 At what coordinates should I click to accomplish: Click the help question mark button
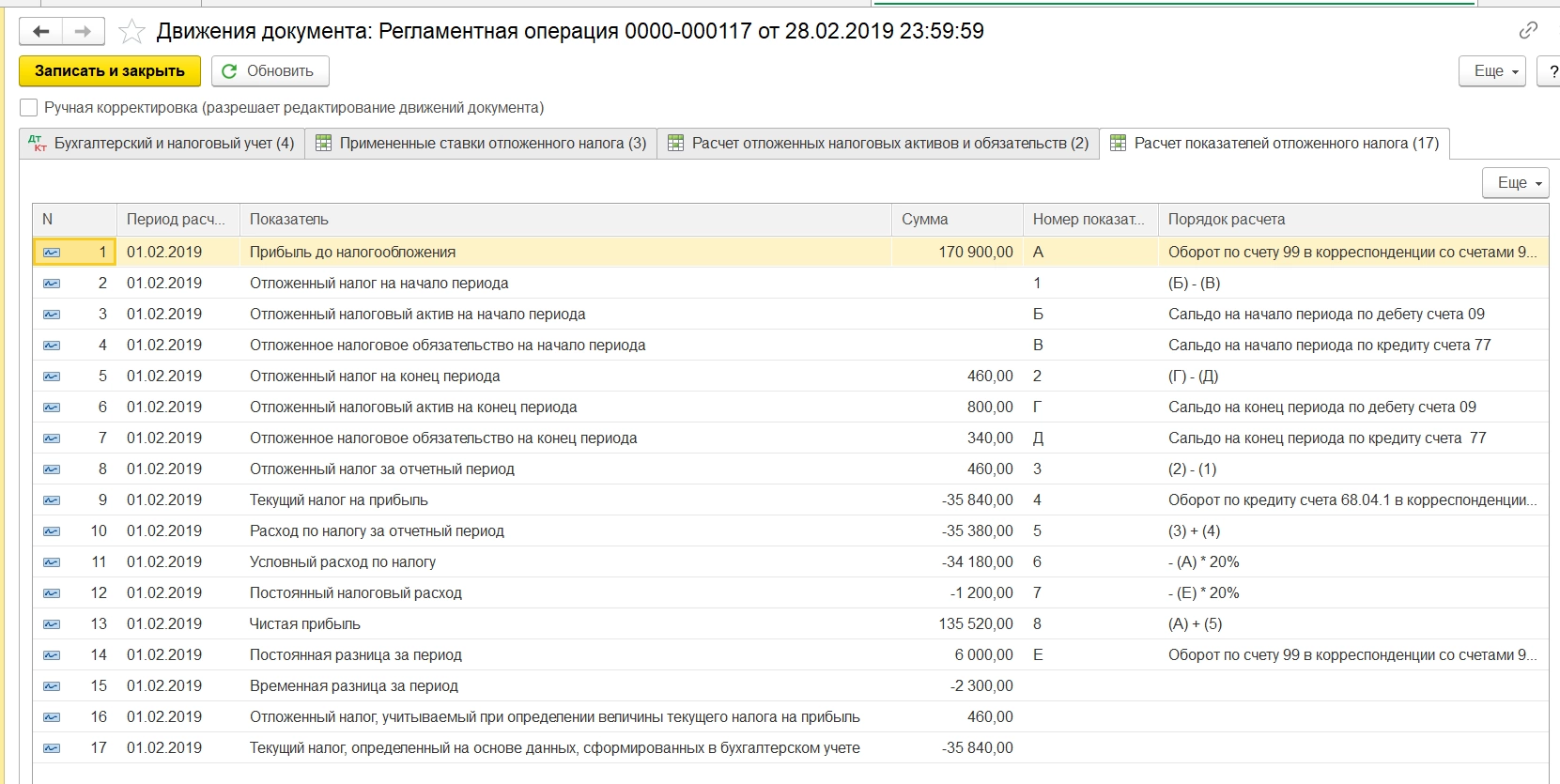[1551, 71]
